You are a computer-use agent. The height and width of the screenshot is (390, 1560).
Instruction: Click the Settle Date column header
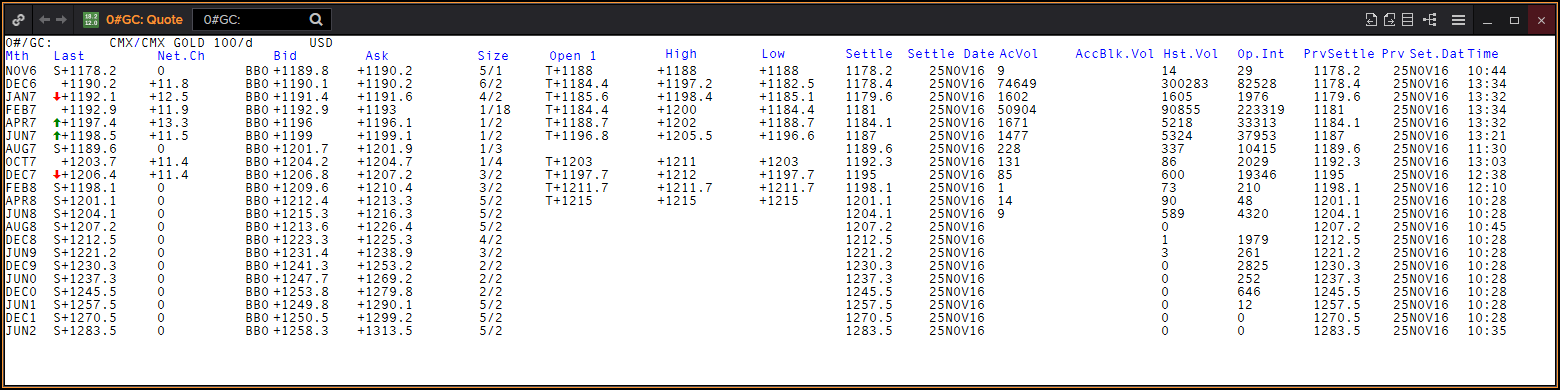[951, 54]
